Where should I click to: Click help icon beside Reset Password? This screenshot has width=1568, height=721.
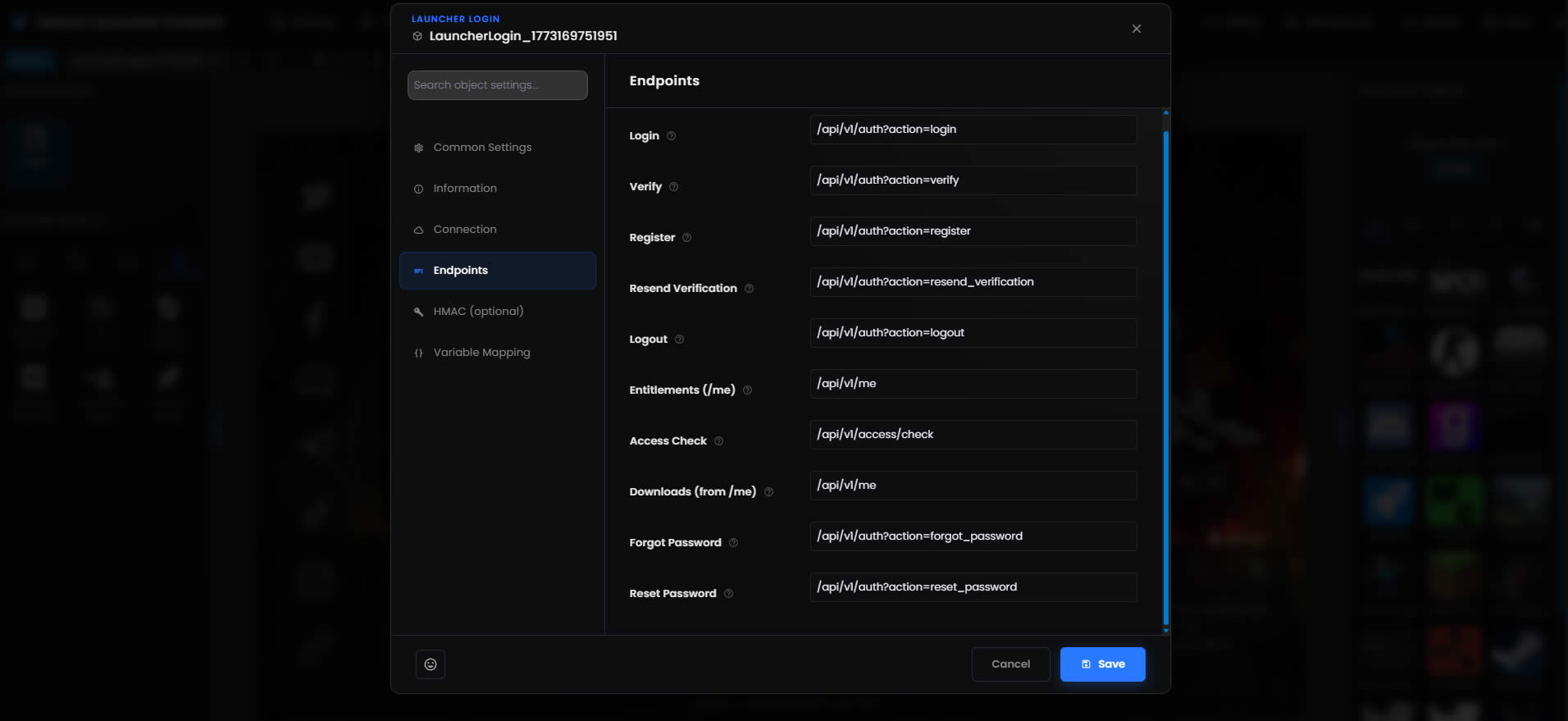(x=728, y=594)
